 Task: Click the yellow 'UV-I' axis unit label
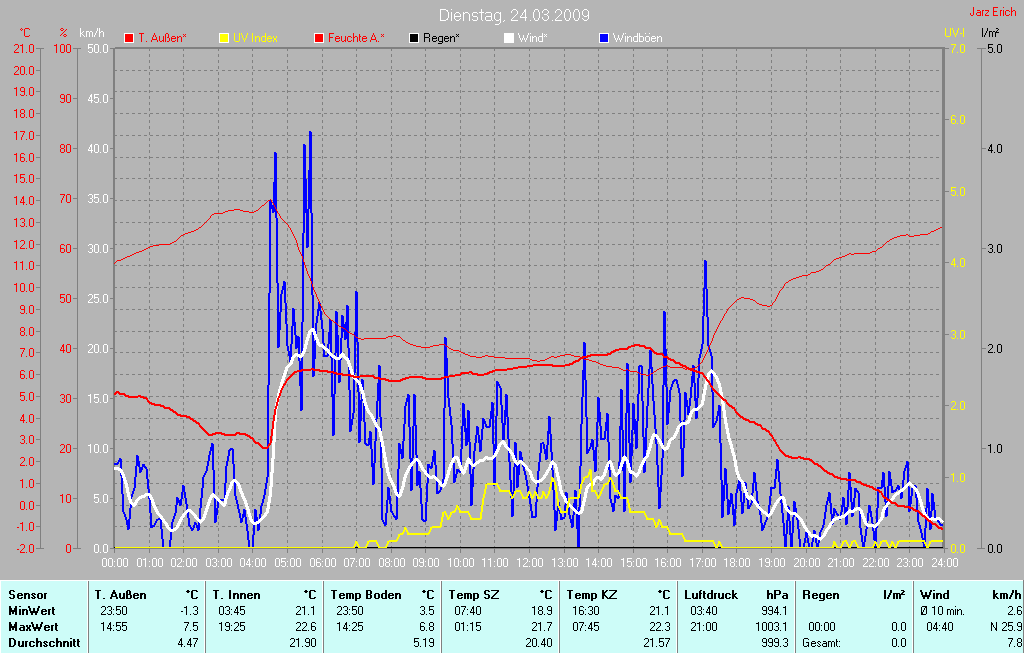point(955,33)
